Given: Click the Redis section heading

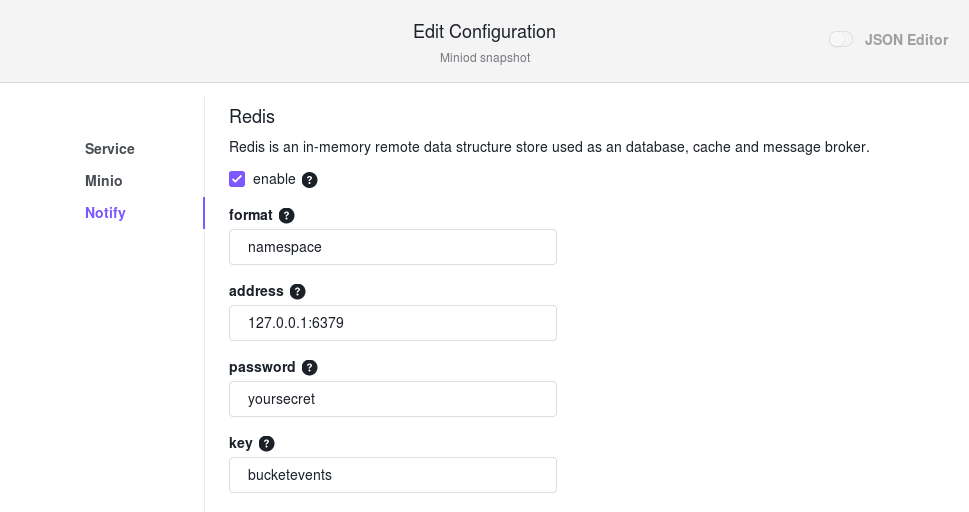Looking at the screenshot, I should coord(252,117).
